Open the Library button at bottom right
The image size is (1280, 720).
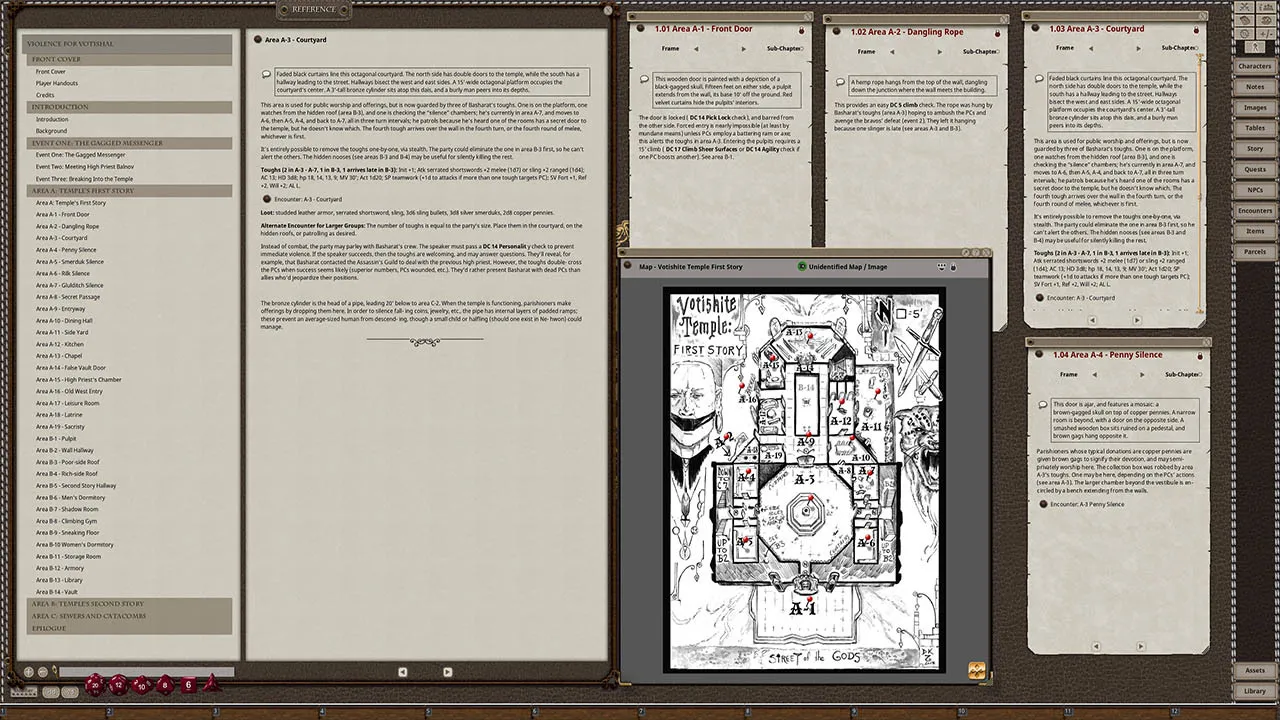pos(1254,691)
